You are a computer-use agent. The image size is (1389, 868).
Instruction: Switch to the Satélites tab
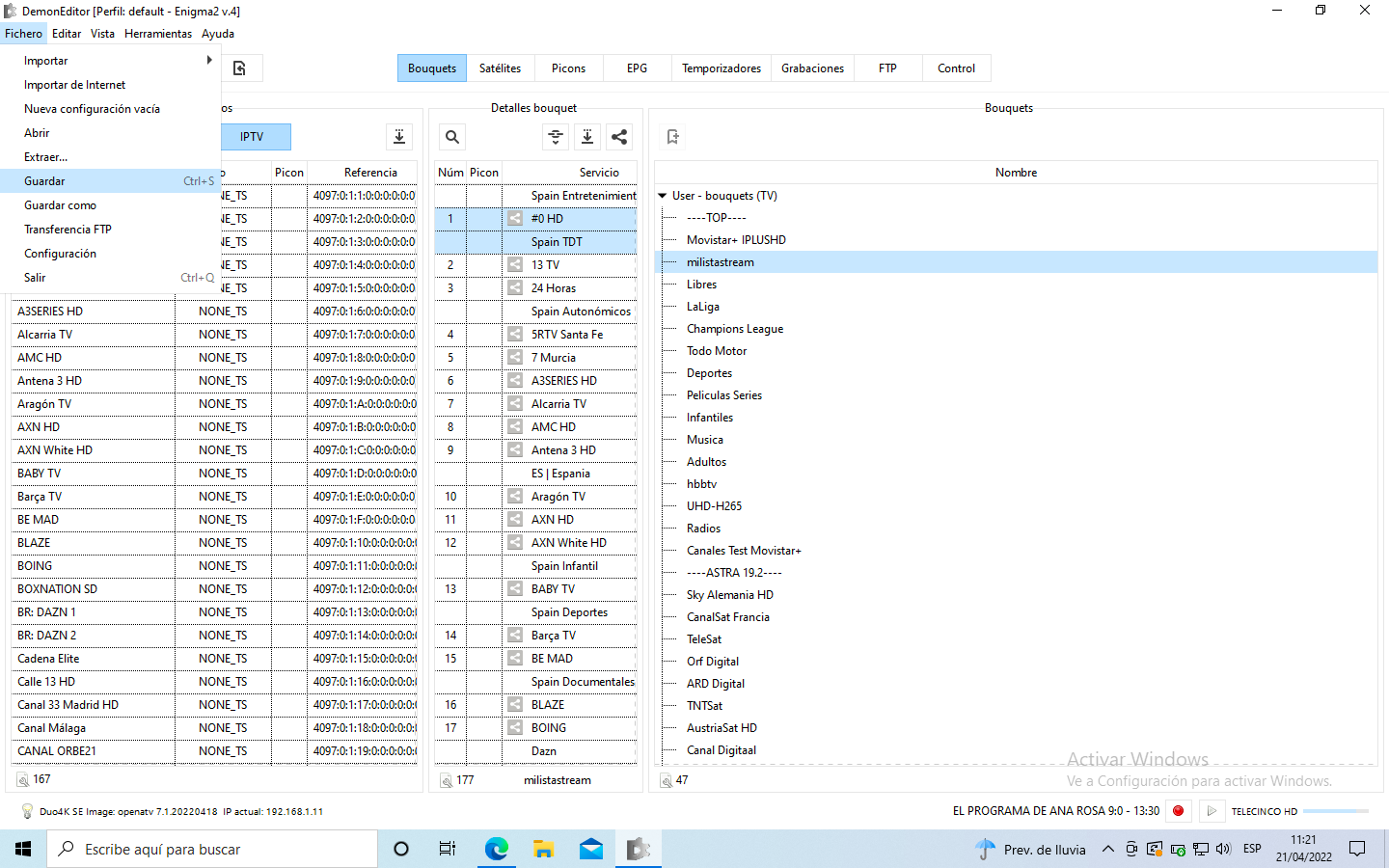coord(500,68)
